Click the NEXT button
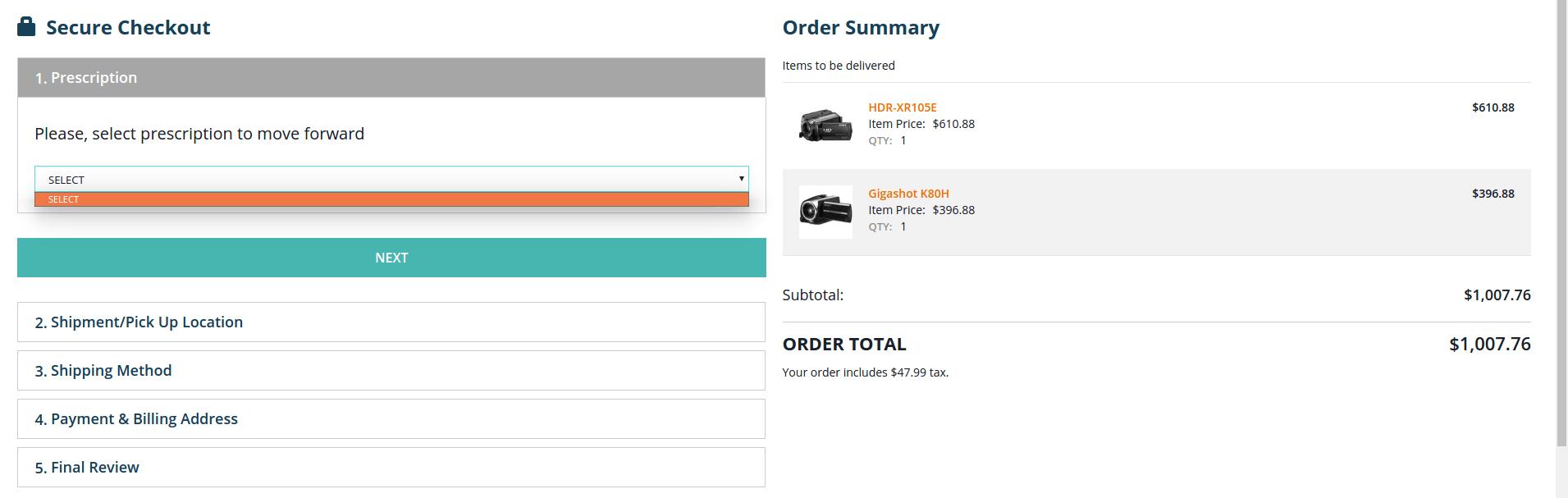The height and width of the screenshot is (498, 1568). [391, 258]
